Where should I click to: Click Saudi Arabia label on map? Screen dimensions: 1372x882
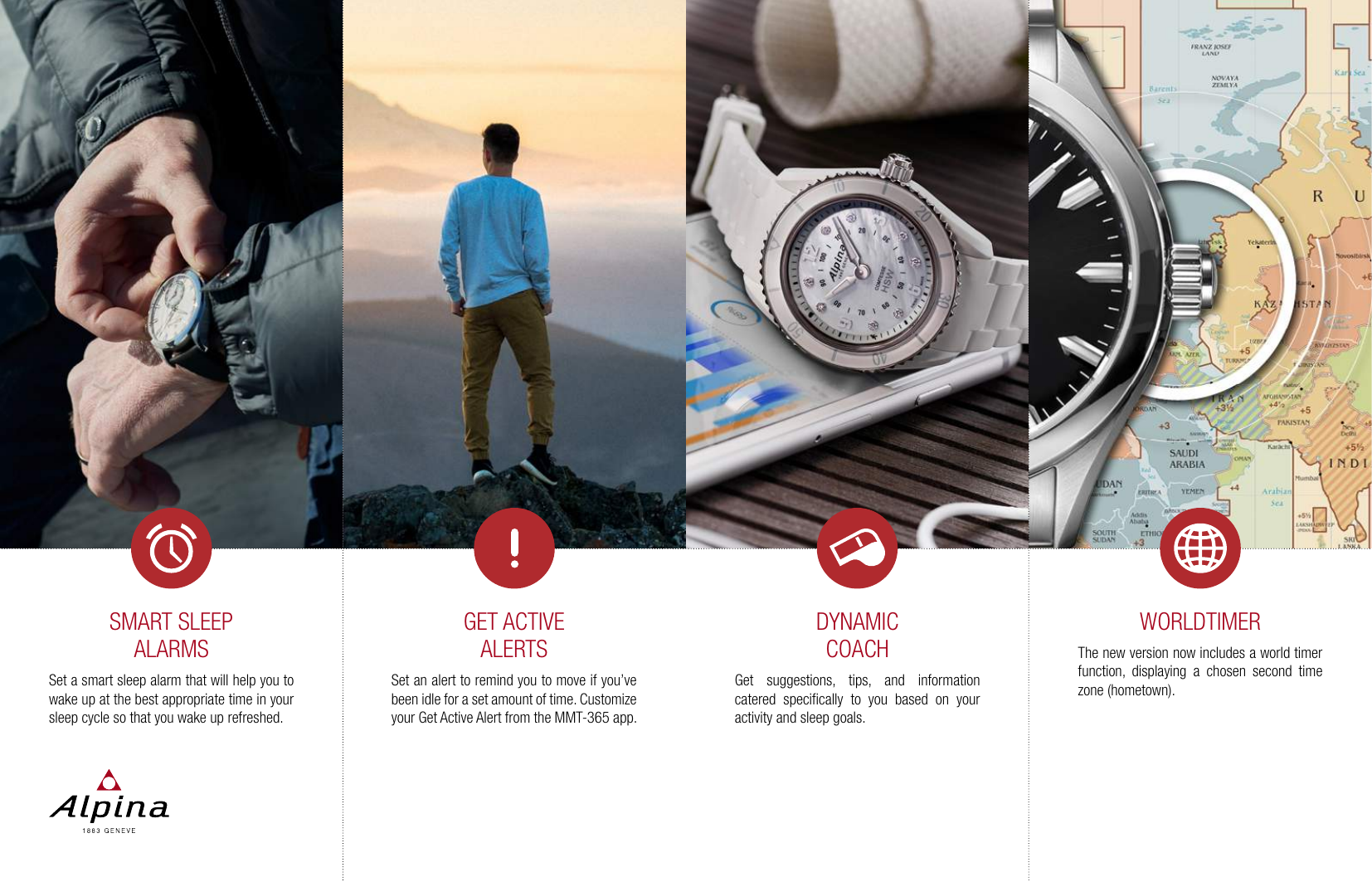click(1186, 459)
